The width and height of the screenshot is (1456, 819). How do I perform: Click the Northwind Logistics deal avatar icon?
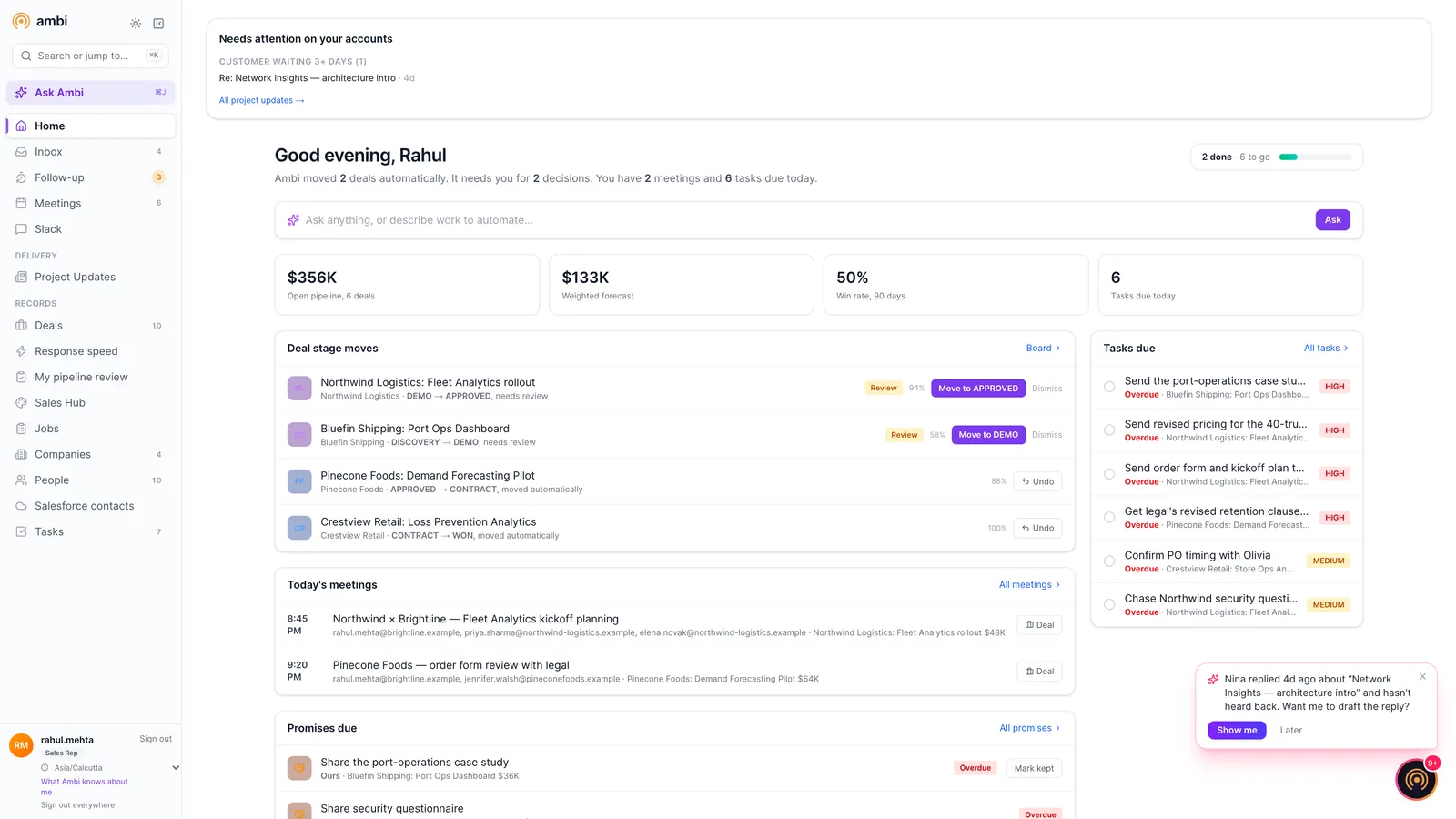click(299, 389)
